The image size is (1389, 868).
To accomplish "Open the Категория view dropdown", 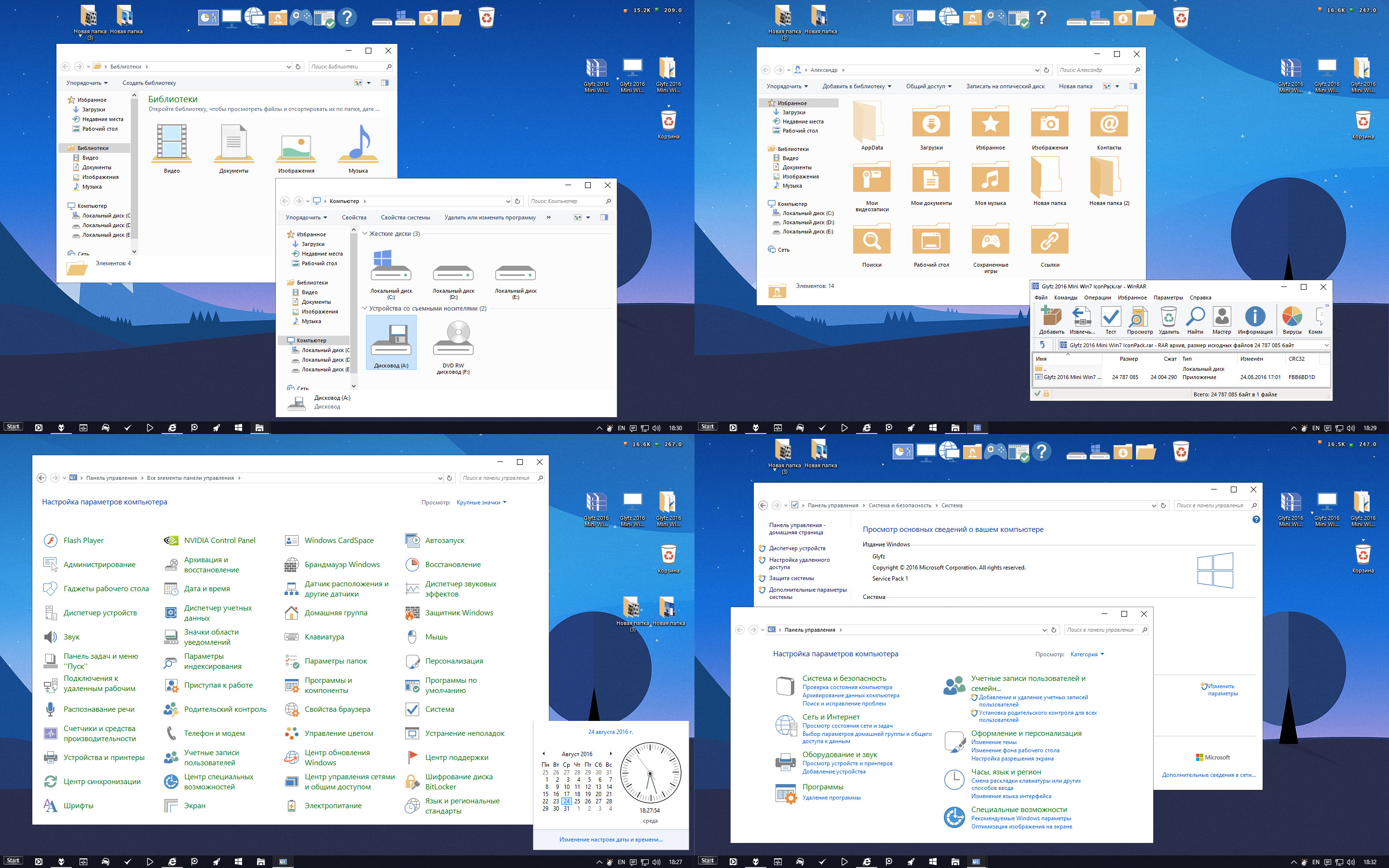I will (1087, 654).
